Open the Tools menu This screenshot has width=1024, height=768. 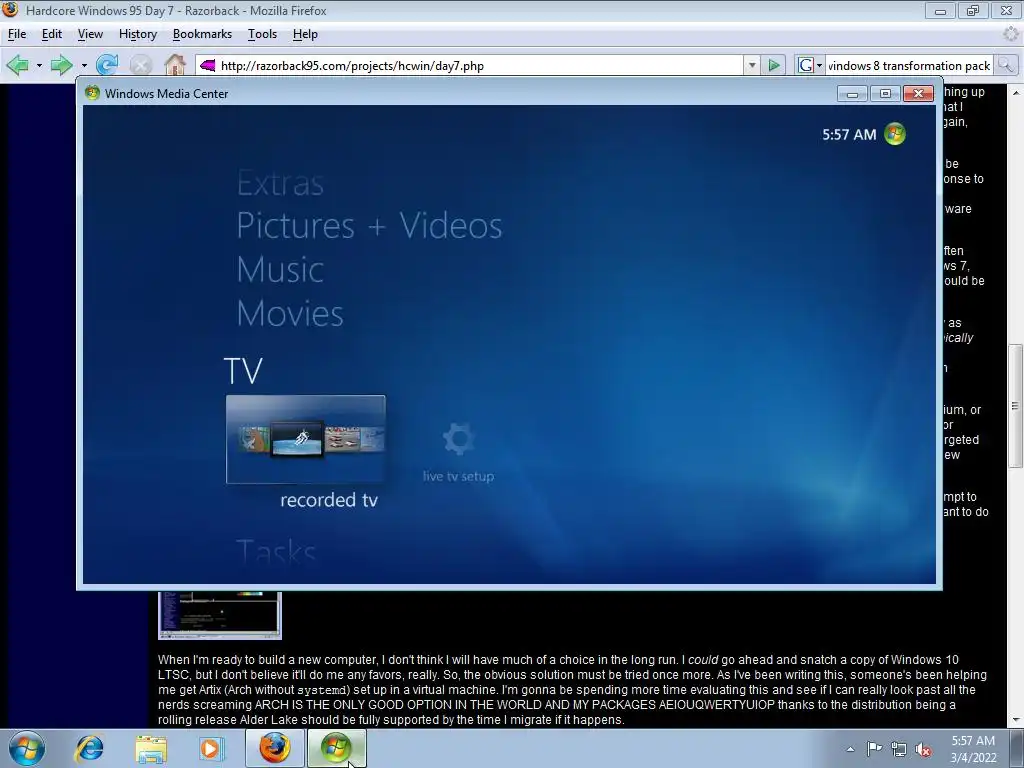click(x=263, y=34)
